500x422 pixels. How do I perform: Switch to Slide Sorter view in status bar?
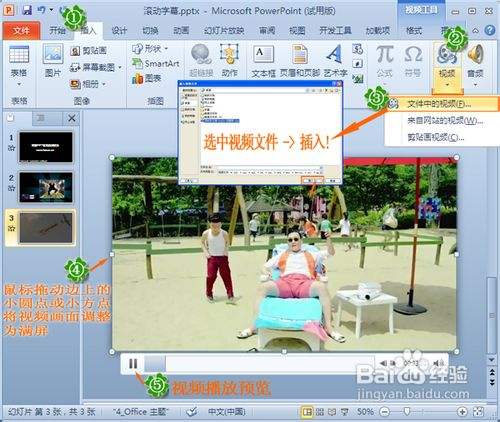point(320,412)
